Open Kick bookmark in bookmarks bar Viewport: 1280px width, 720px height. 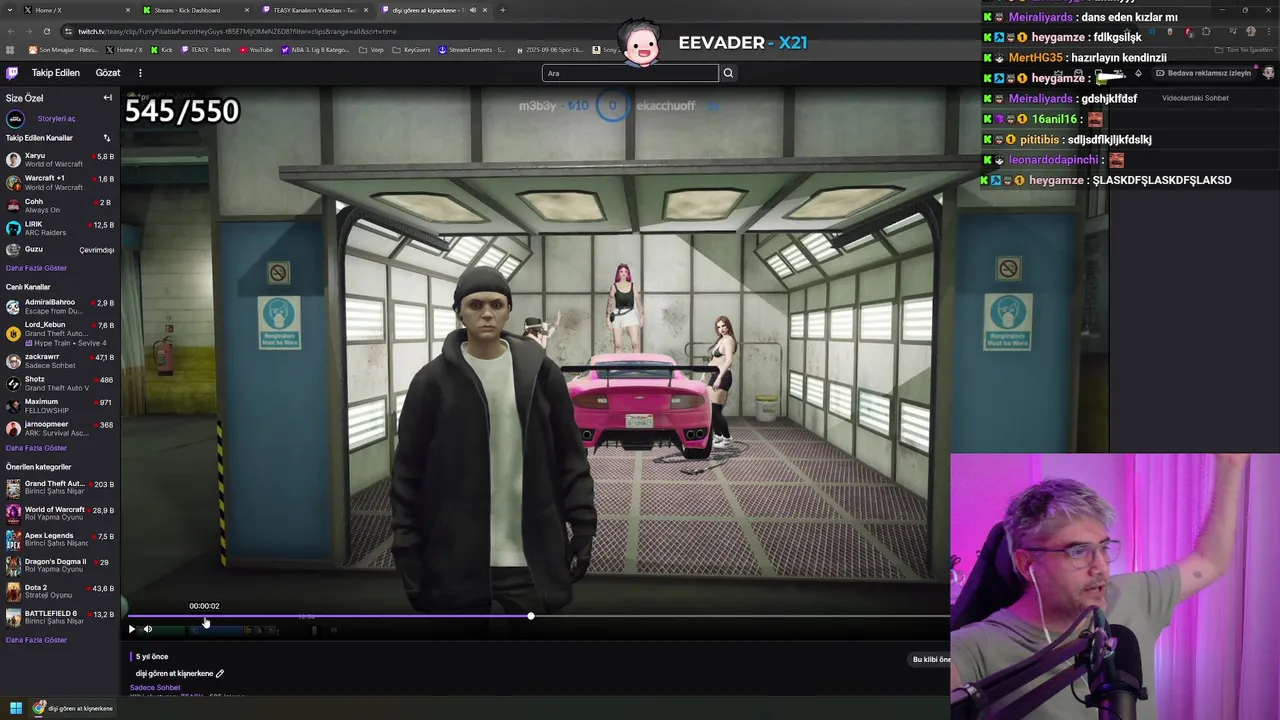[x=161, y=49]
